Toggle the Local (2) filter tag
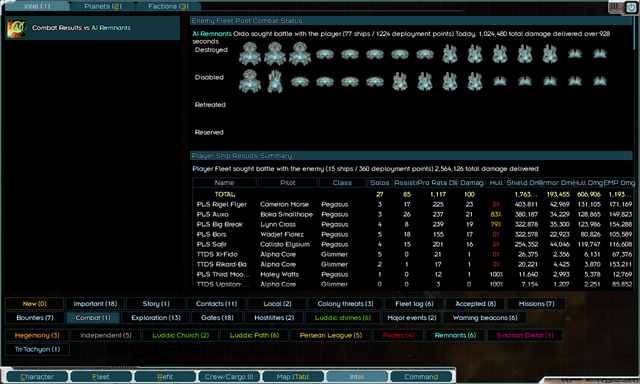The height and width of the screenshot is (384, 640). (277, 304)
